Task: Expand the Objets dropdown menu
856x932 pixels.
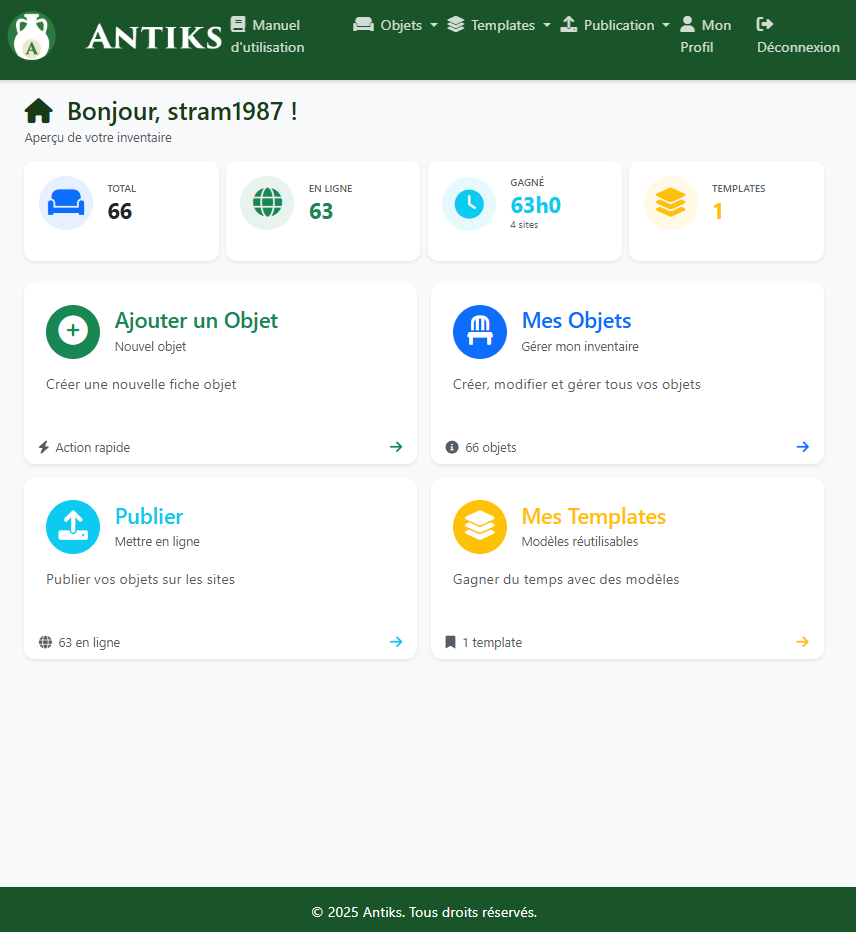Action: (396, 25)
